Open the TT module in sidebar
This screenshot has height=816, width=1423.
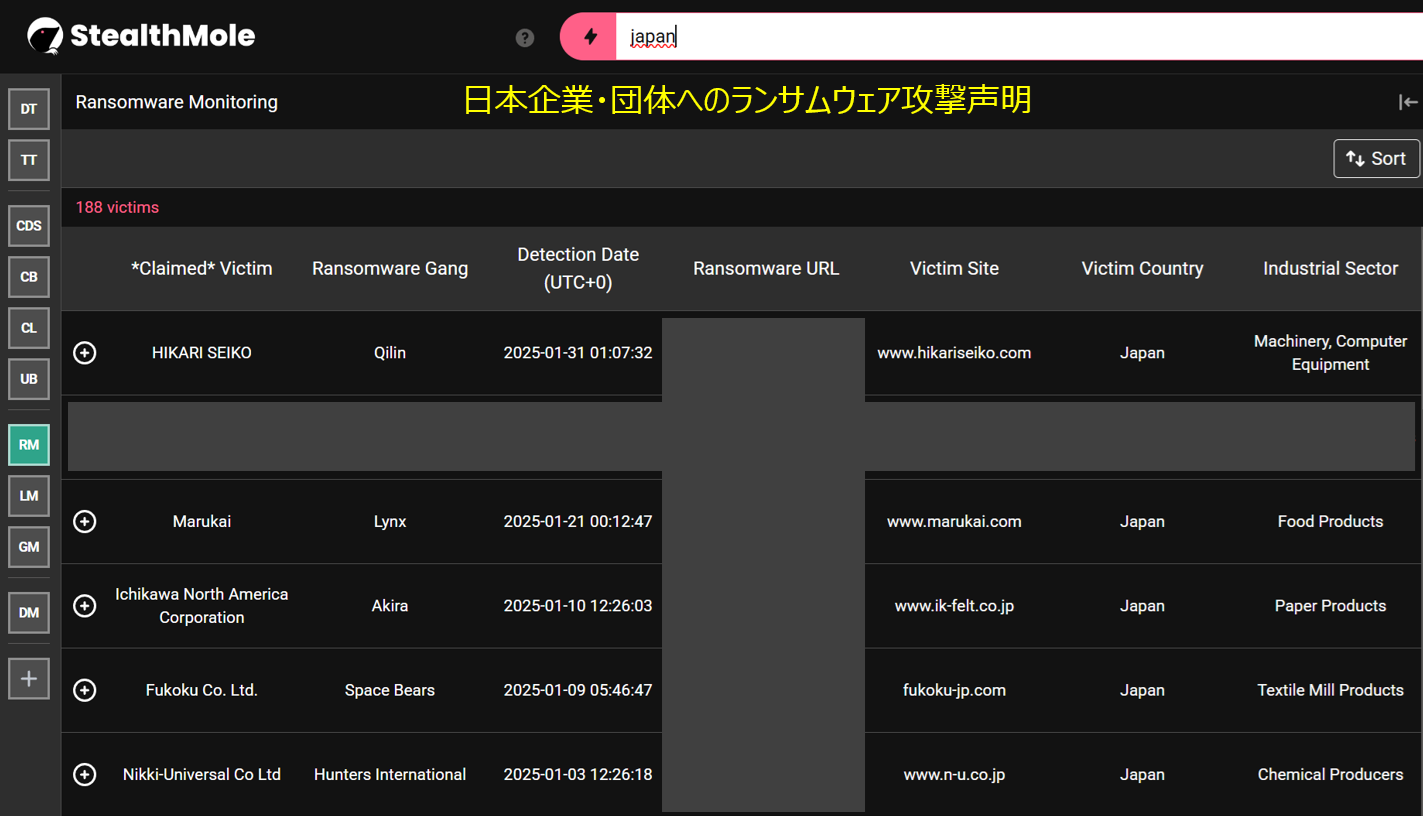point(29,160)
